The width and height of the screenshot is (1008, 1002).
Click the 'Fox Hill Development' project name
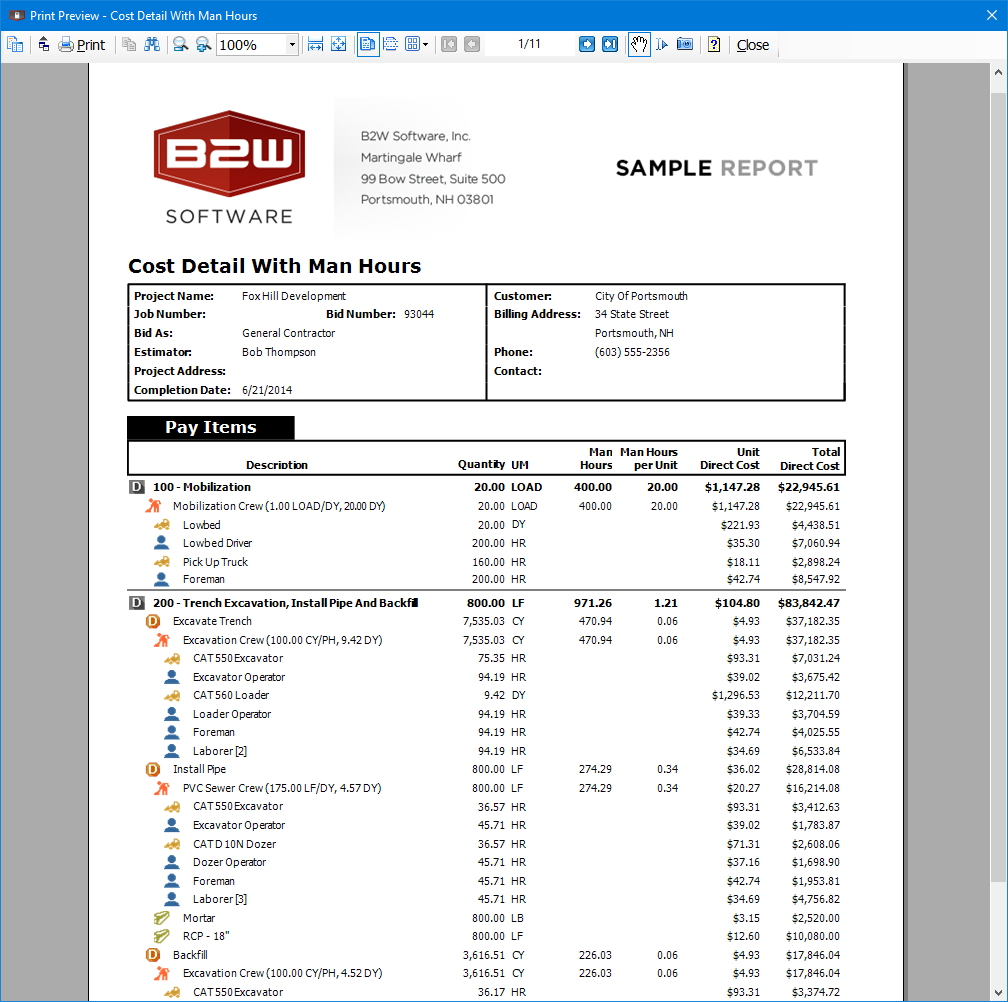(x=294, y=296)
